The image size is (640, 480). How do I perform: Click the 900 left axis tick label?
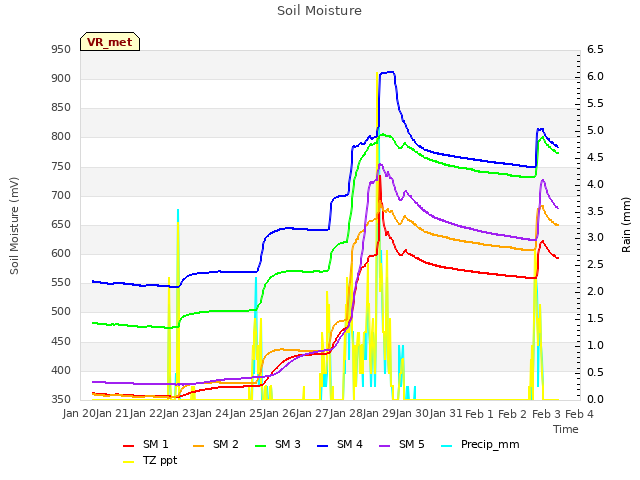coord(61,78)
